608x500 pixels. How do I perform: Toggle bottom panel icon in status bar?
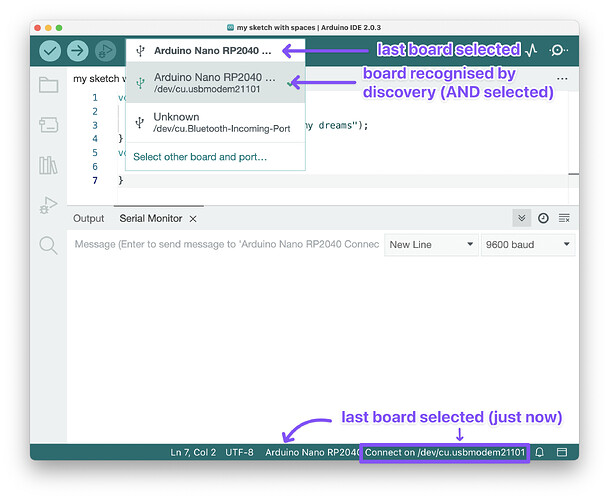562,452
